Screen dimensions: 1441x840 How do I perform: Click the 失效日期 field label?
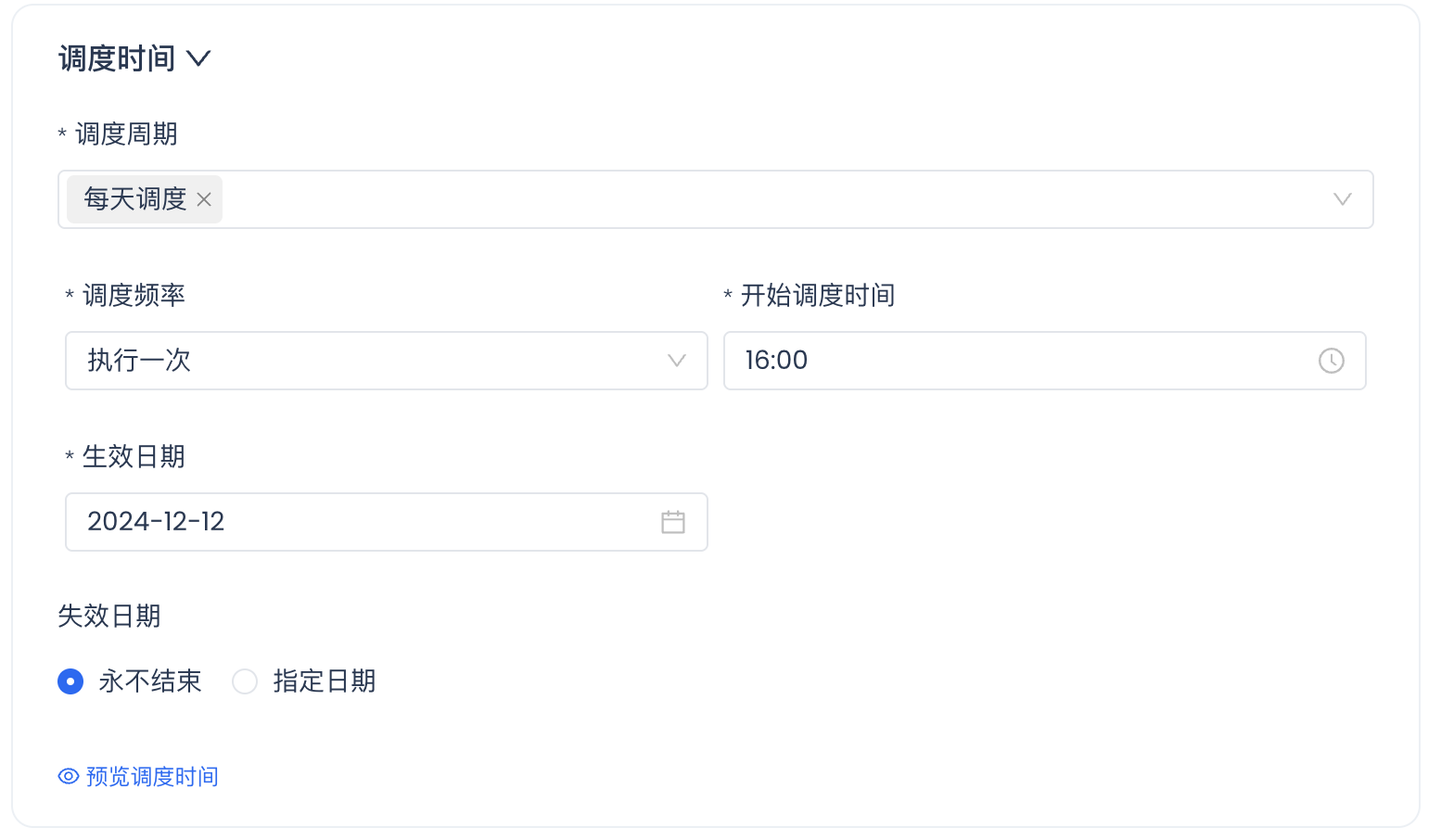click(109, 617)
